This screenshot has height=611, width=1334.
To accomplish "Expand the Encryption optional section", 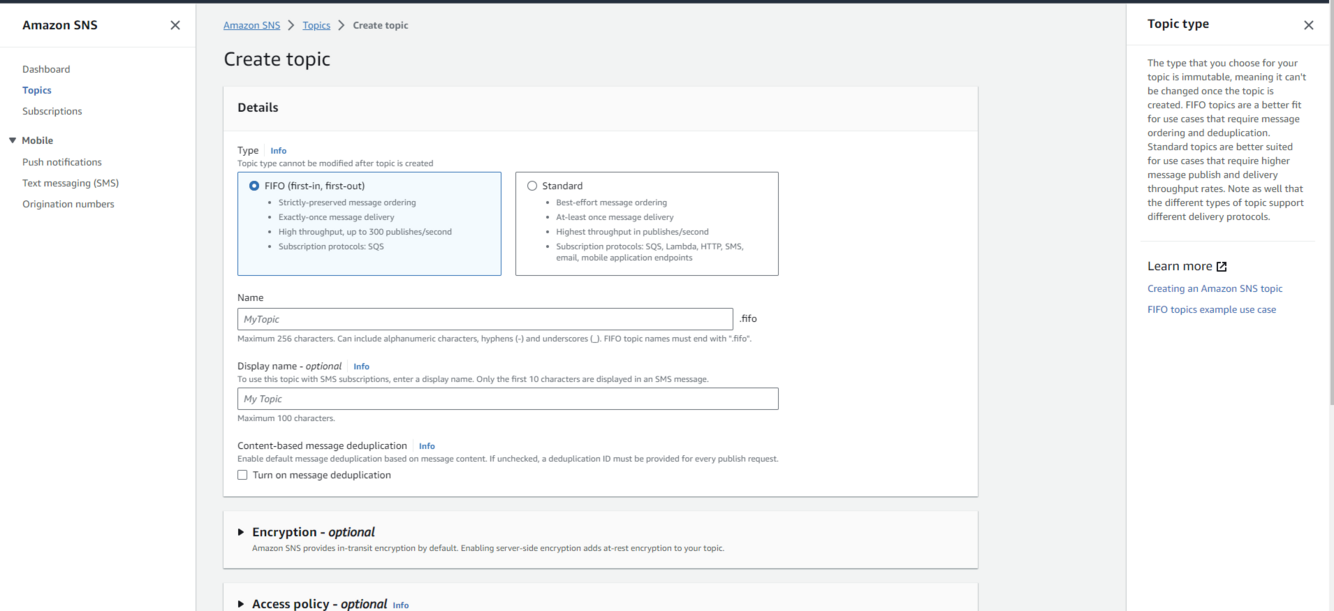I will [x=241, y=532].
